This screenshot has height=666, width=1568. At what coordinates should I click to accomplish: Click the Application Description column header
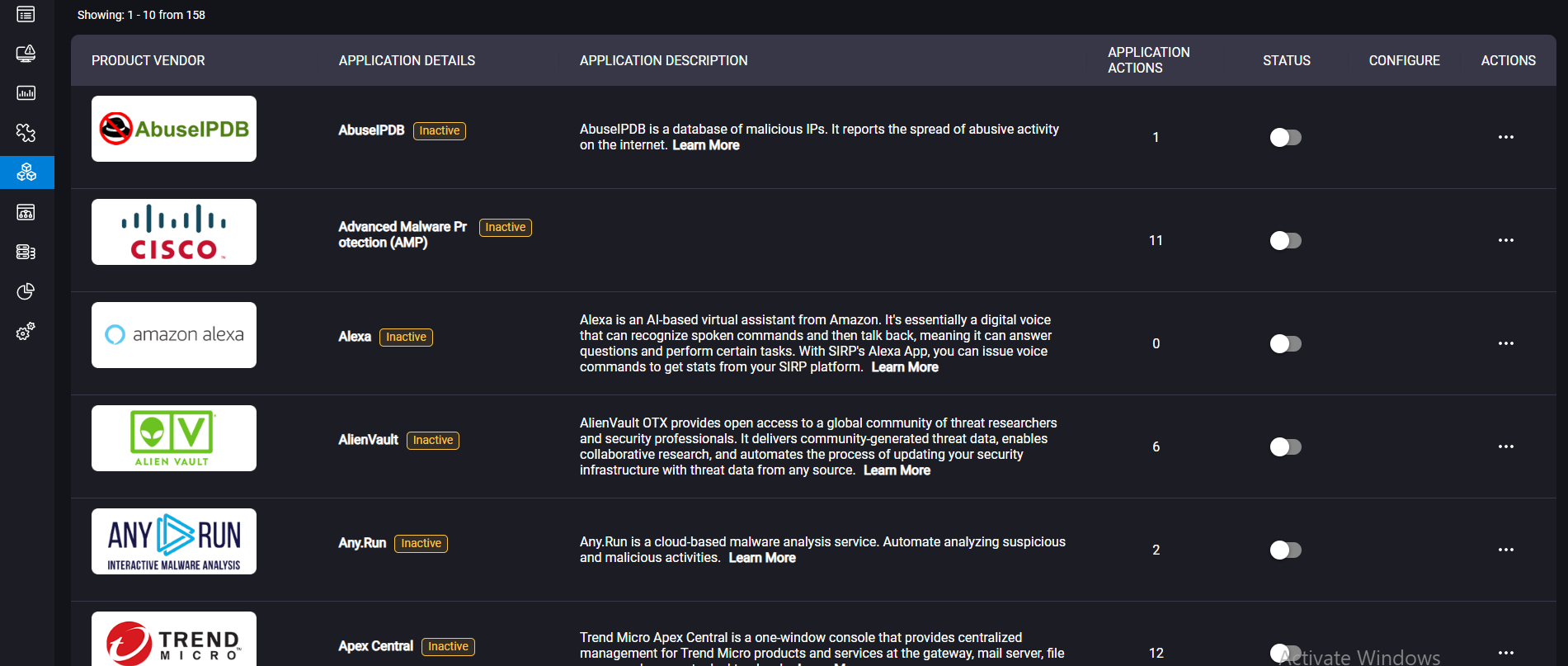(x=663, y=60)
